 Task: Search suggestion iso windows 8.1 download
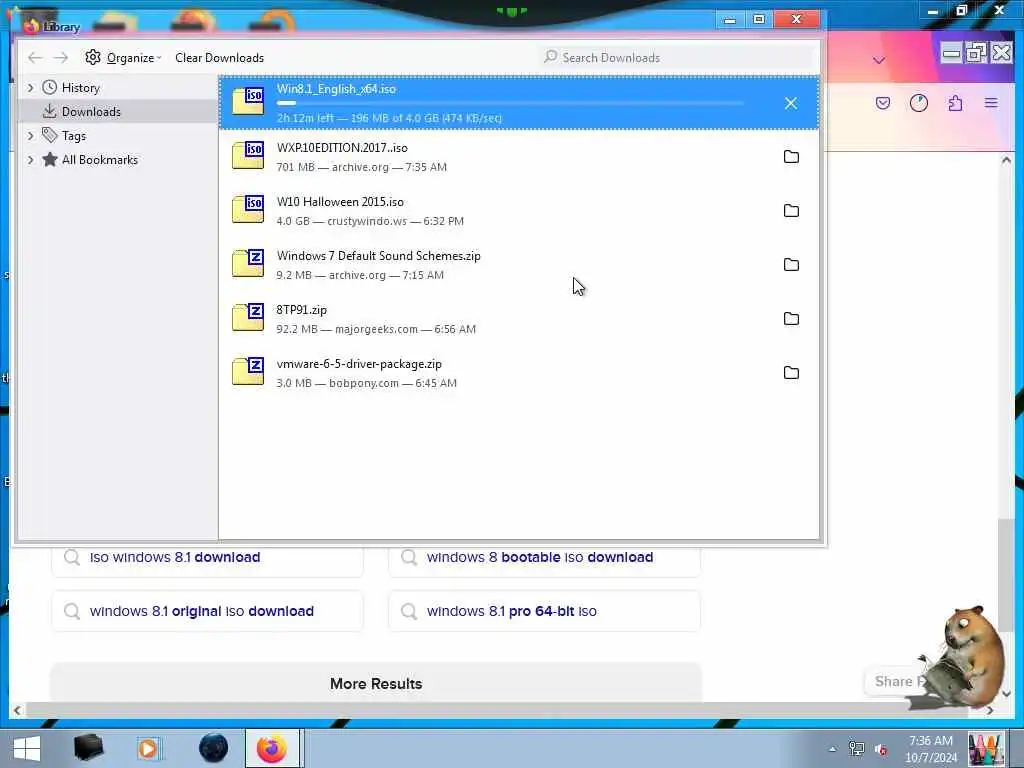207,558
